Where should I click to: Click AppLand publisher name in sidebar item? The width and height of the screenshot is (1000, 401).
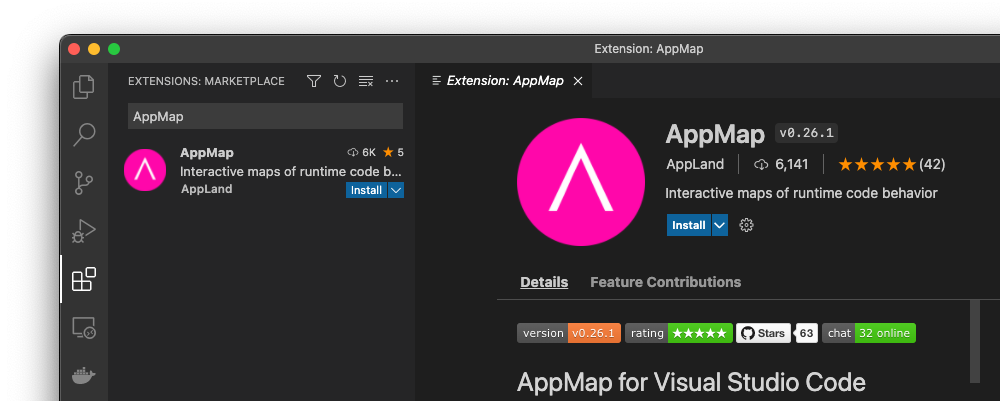pos(207,189)
